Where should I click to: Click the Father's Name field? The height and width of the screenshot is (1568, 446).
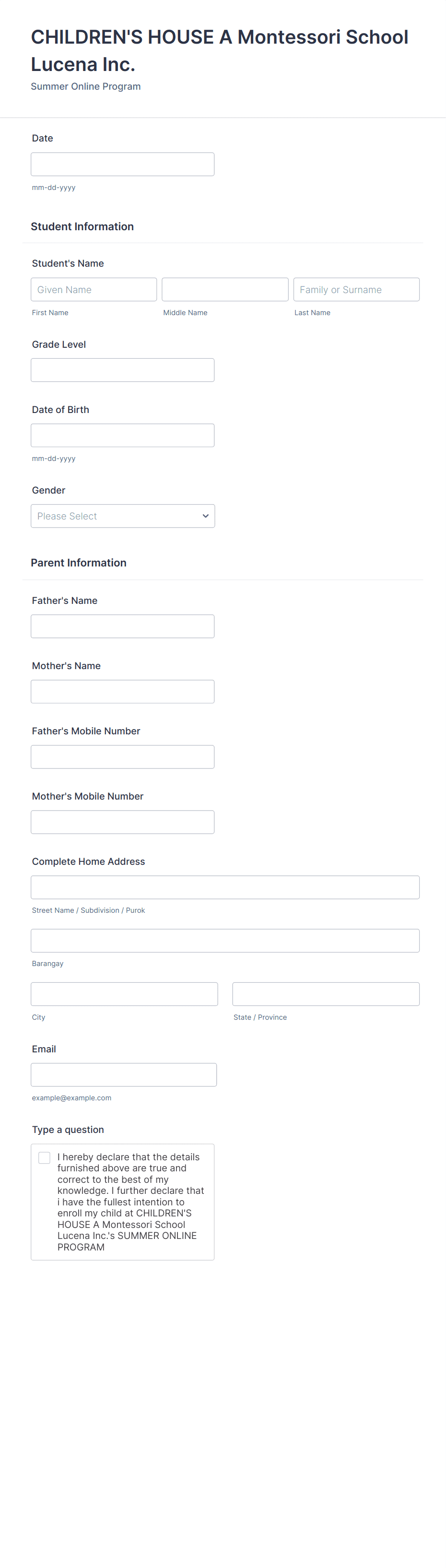122,626
